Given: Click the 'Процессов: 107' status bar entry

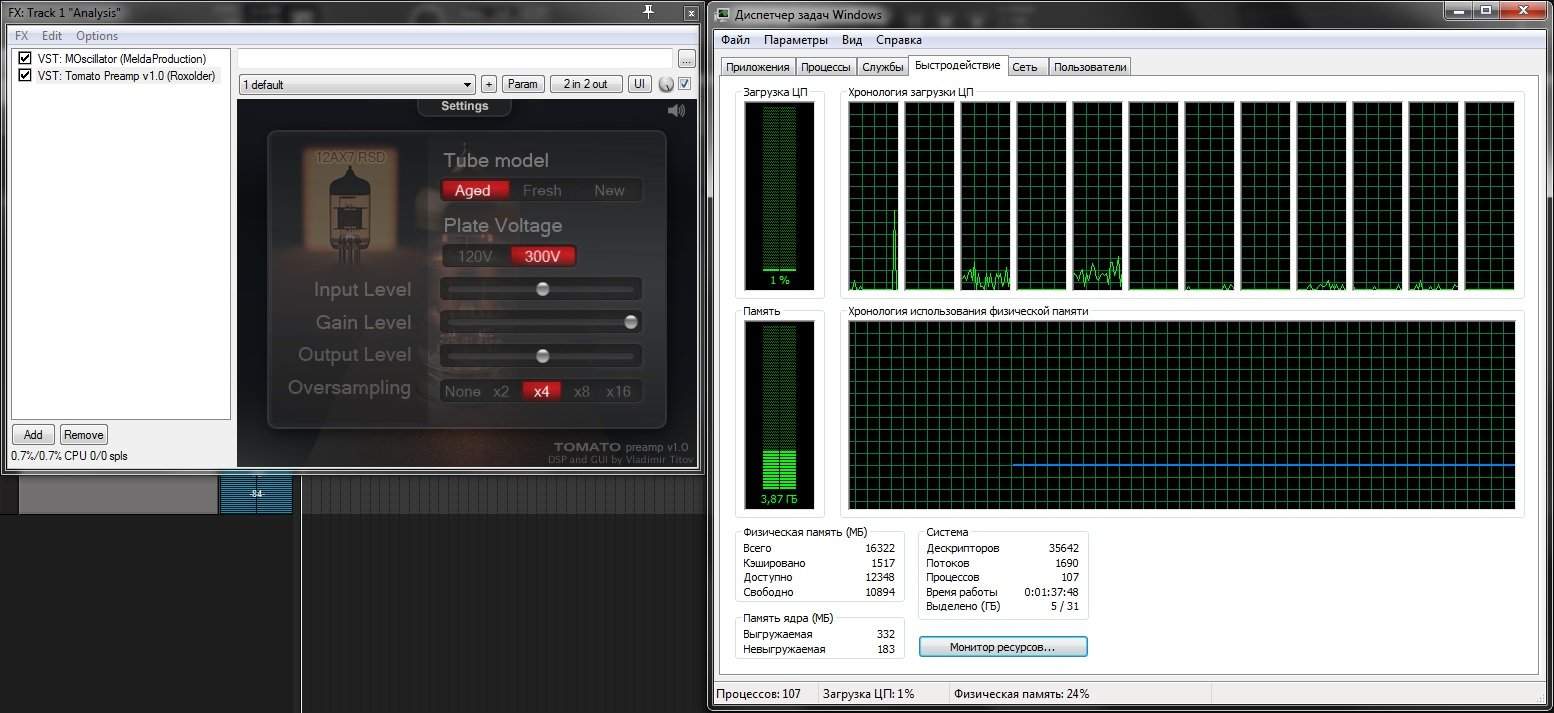Looking at the screenshot, I should (x=761, y=694).
